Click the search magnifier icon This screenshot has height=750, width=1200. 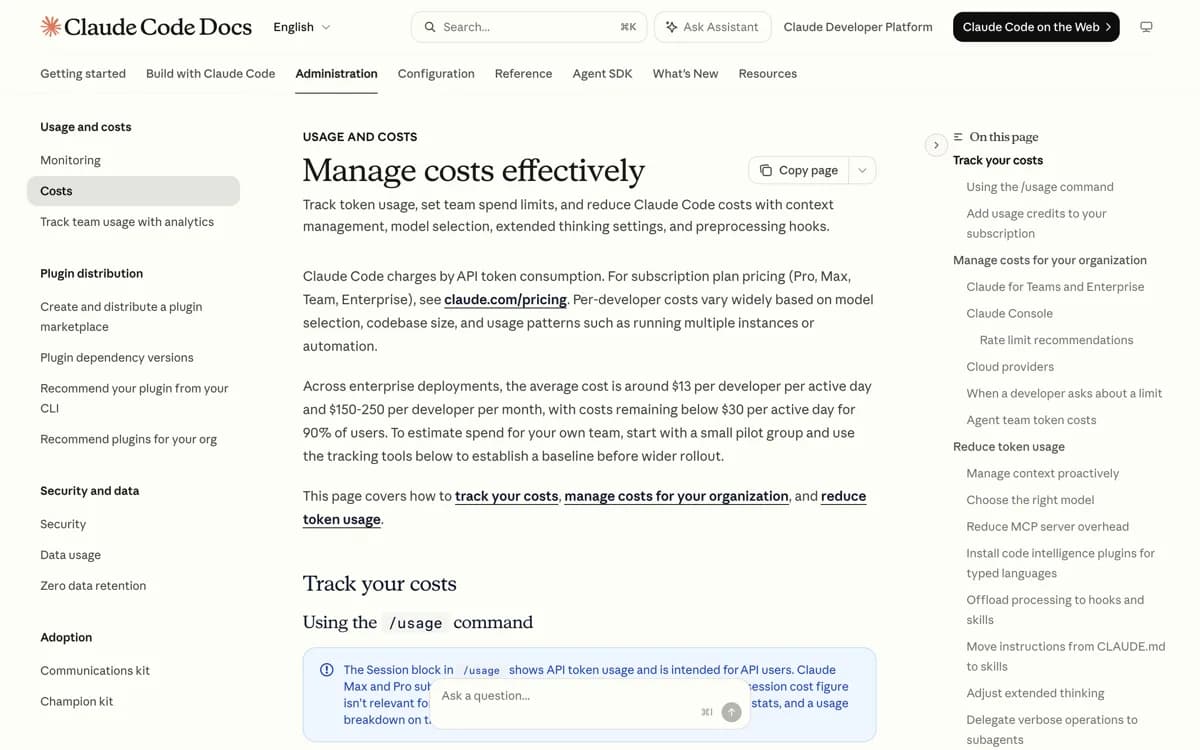tap(430, 27)
